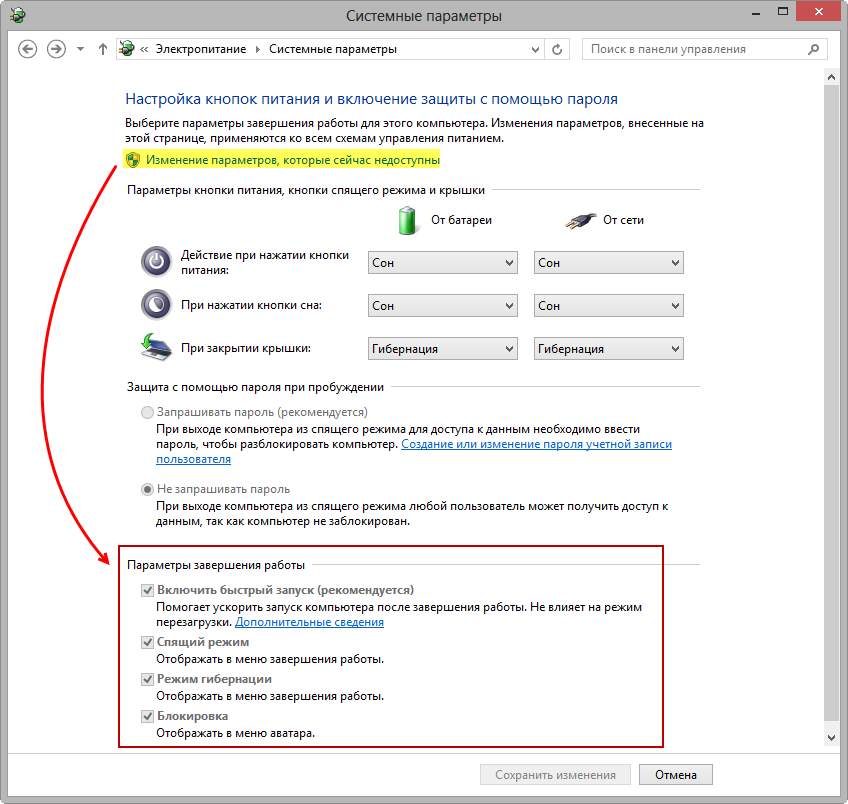848x804 pixels.
Task: Click the window title bar system icon
Action: click(x=17, y=15)
